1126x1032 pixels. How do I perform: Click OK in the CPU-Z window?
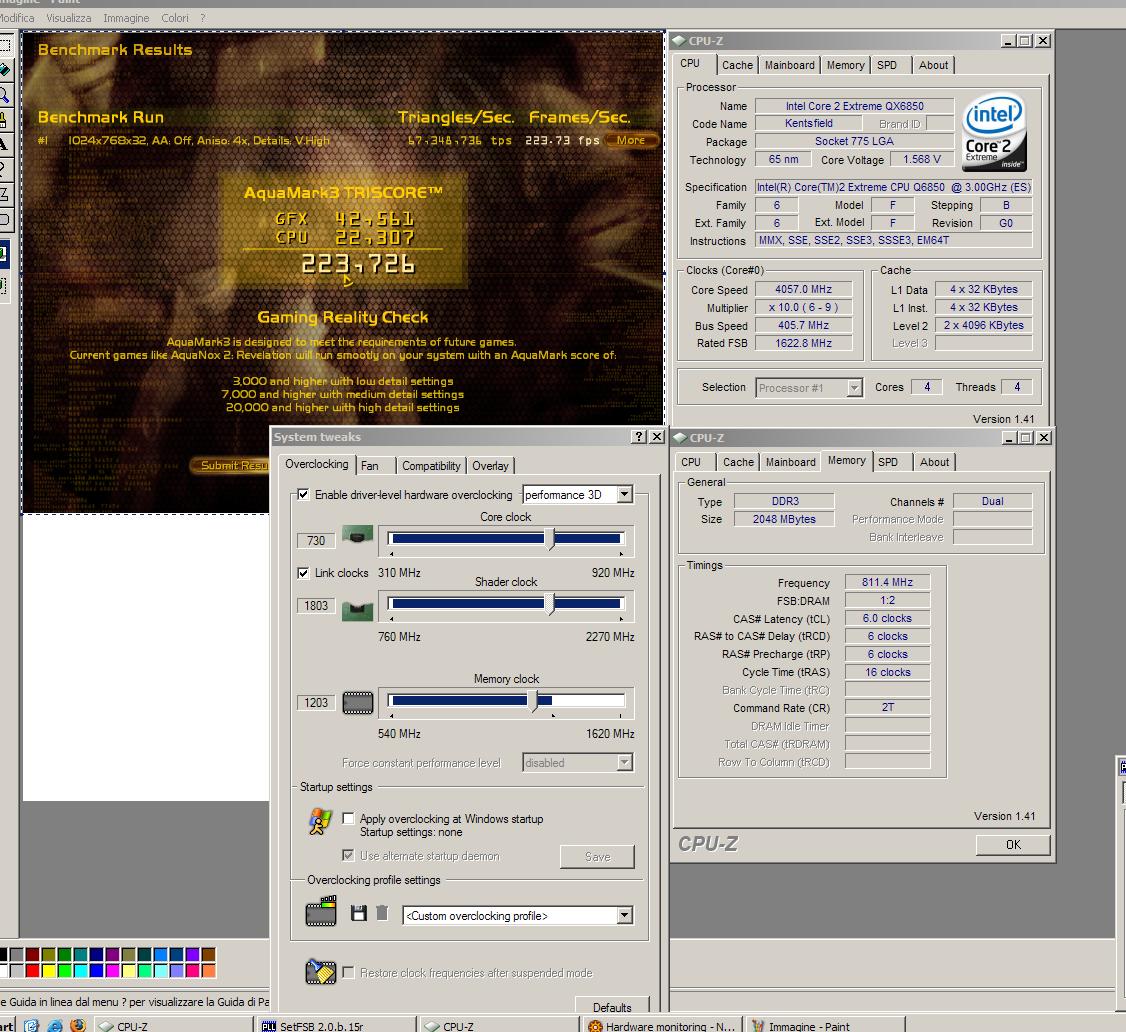(x=1013, y=845)
